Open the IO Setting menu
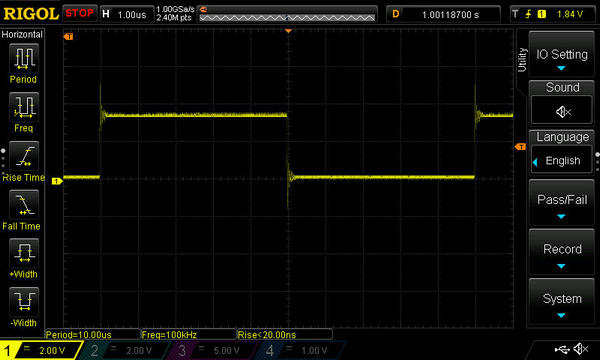This screenshot has width=600, height=360. coord(561,55)
